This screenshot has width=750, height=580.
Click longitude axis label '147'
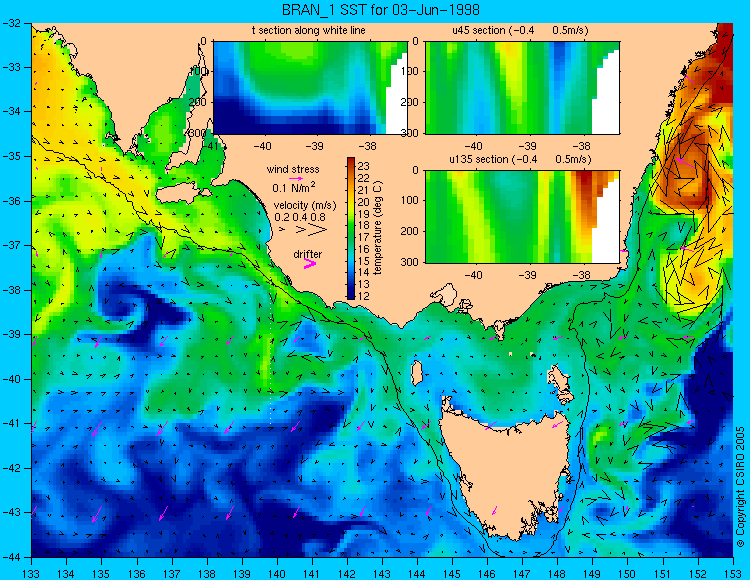[522, 573]
